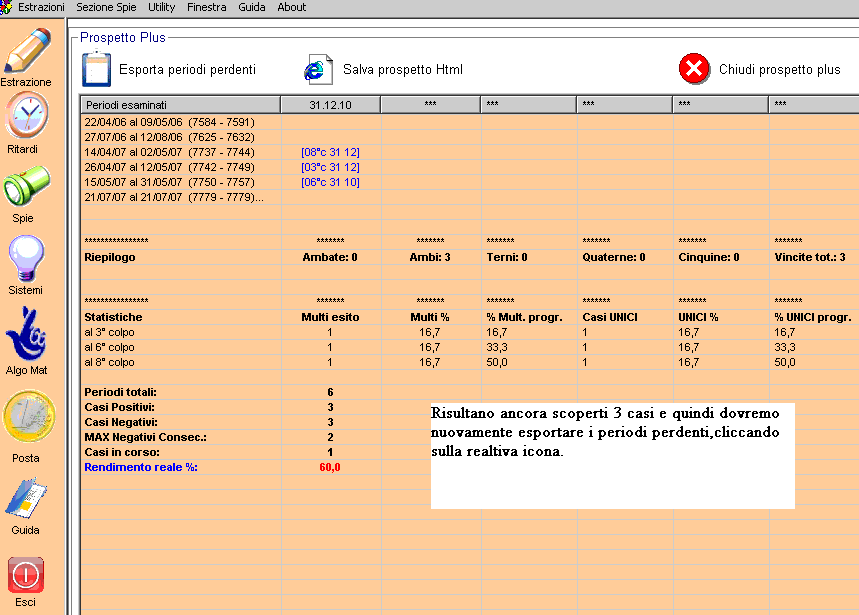Click the blue result [06°c 31 10]
This screenshot has width=859, height=615.
point(330,182)
